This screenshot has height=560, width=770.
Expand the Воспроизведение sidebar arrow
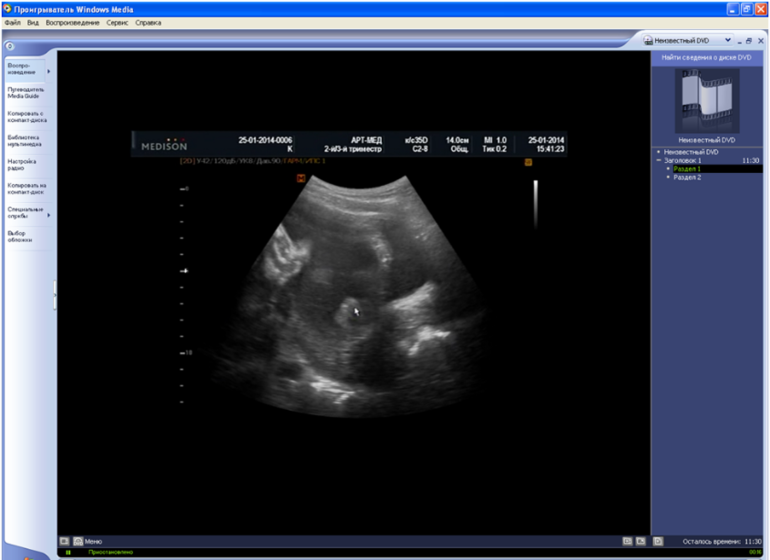pyautogui.click(x=48, y=71)
